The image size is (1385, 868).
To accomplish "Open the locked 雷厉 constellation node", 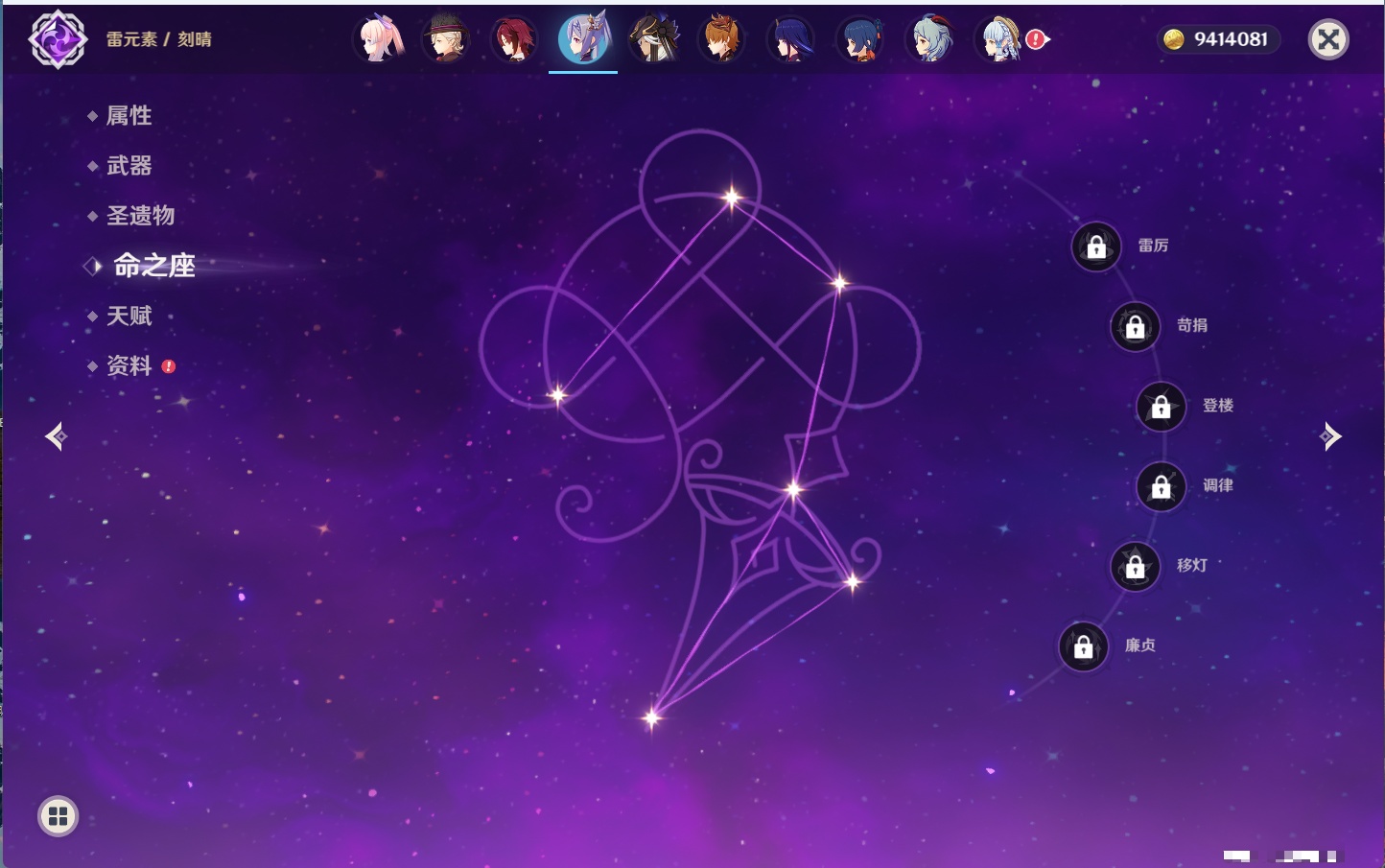I will (1096, 247).
